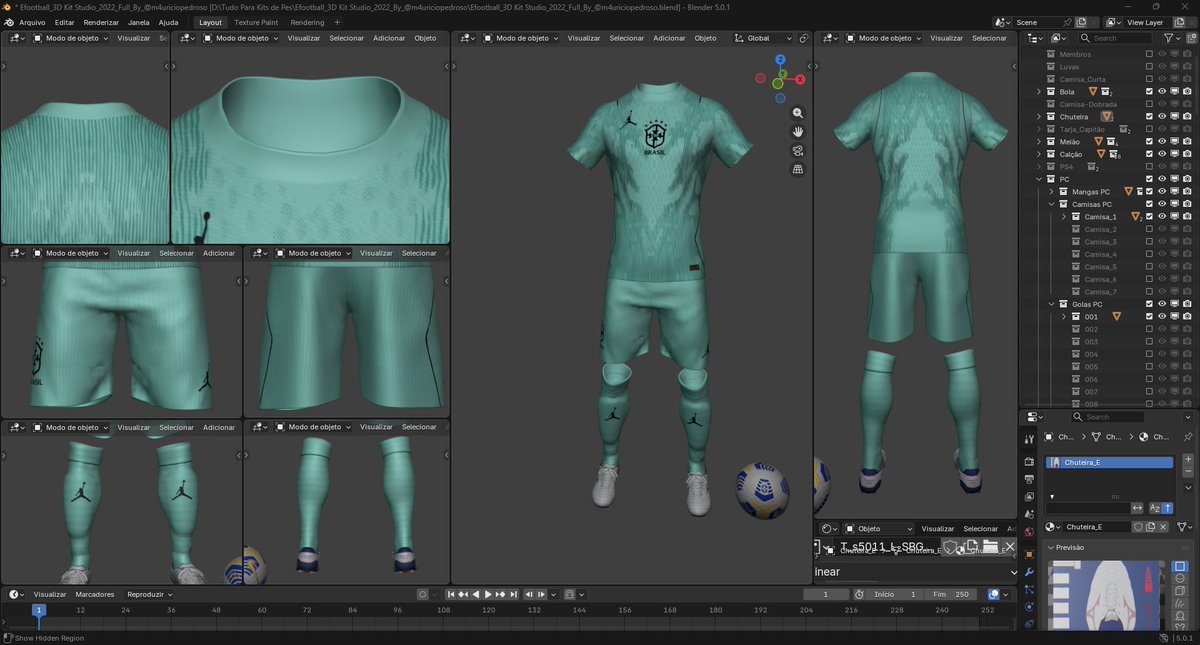Open the Scene properties tab
Viewport: 1200px width, 645px height.
1029,514
